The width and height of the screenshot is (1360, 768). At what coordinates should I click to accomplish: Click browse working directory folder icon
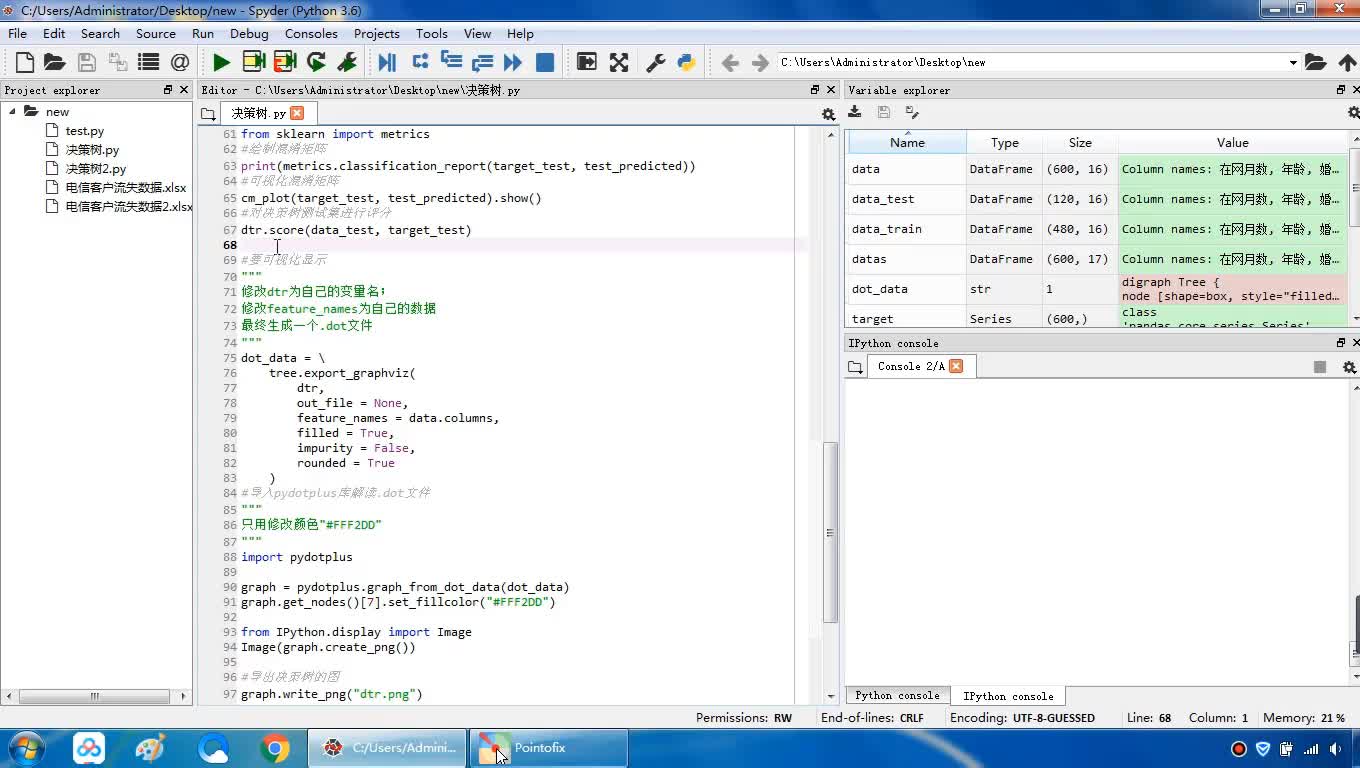1315,62
